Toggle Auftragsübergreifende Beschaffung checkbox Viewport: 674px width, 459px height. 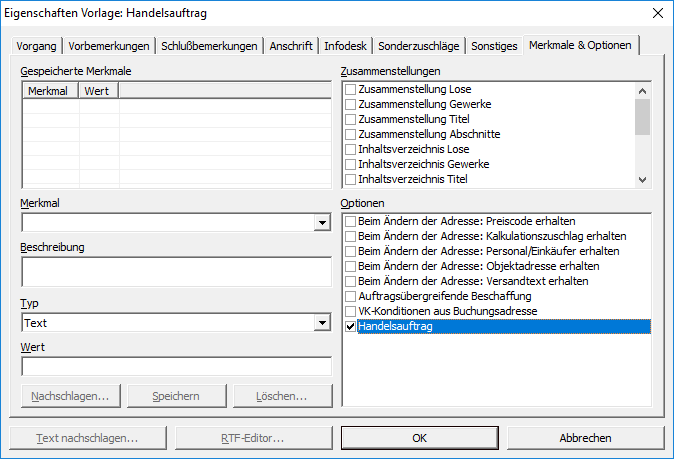pyautogui.click(x=350, y=297)
